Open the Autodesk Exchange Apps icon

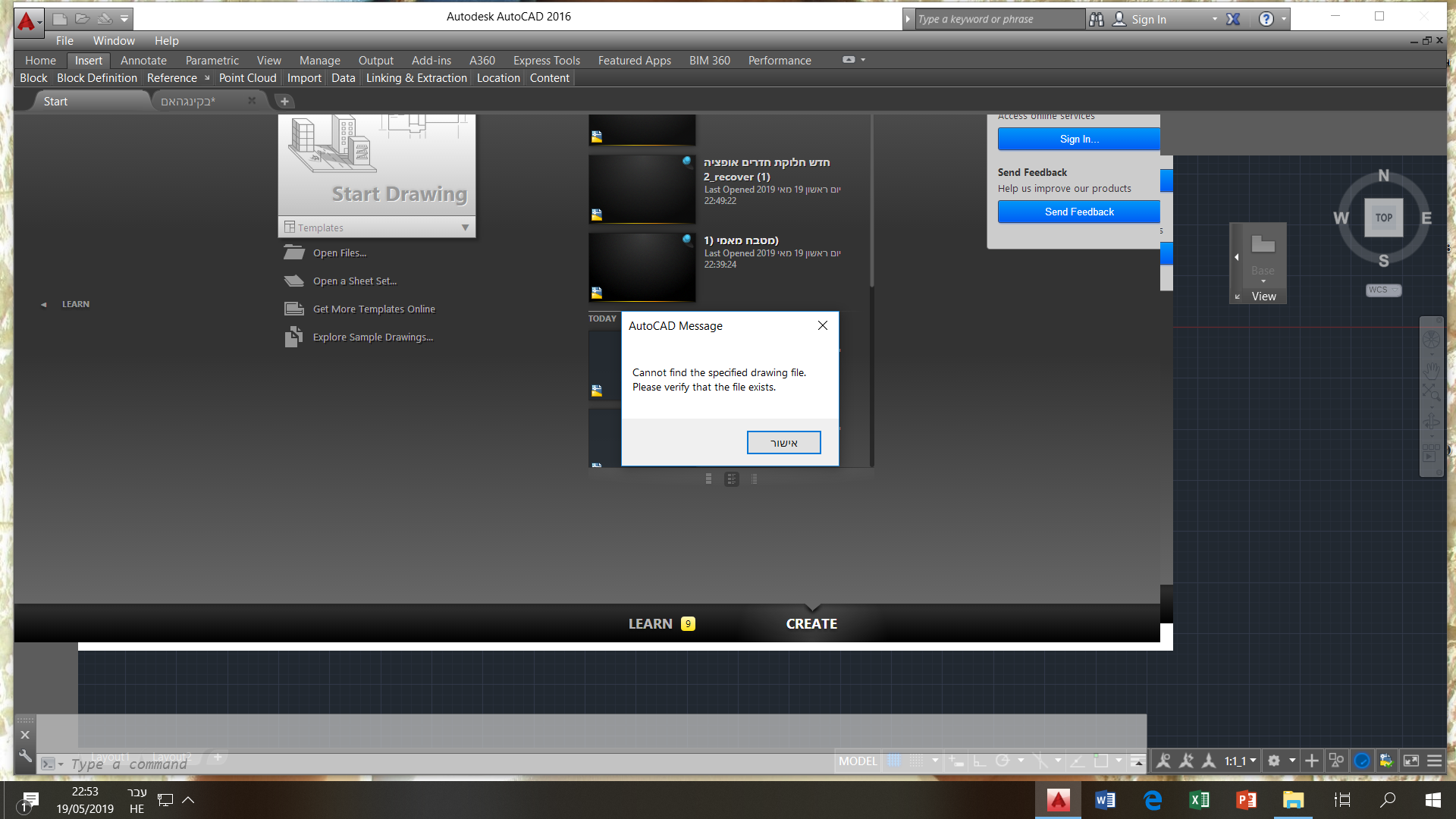click(1234, 20)
